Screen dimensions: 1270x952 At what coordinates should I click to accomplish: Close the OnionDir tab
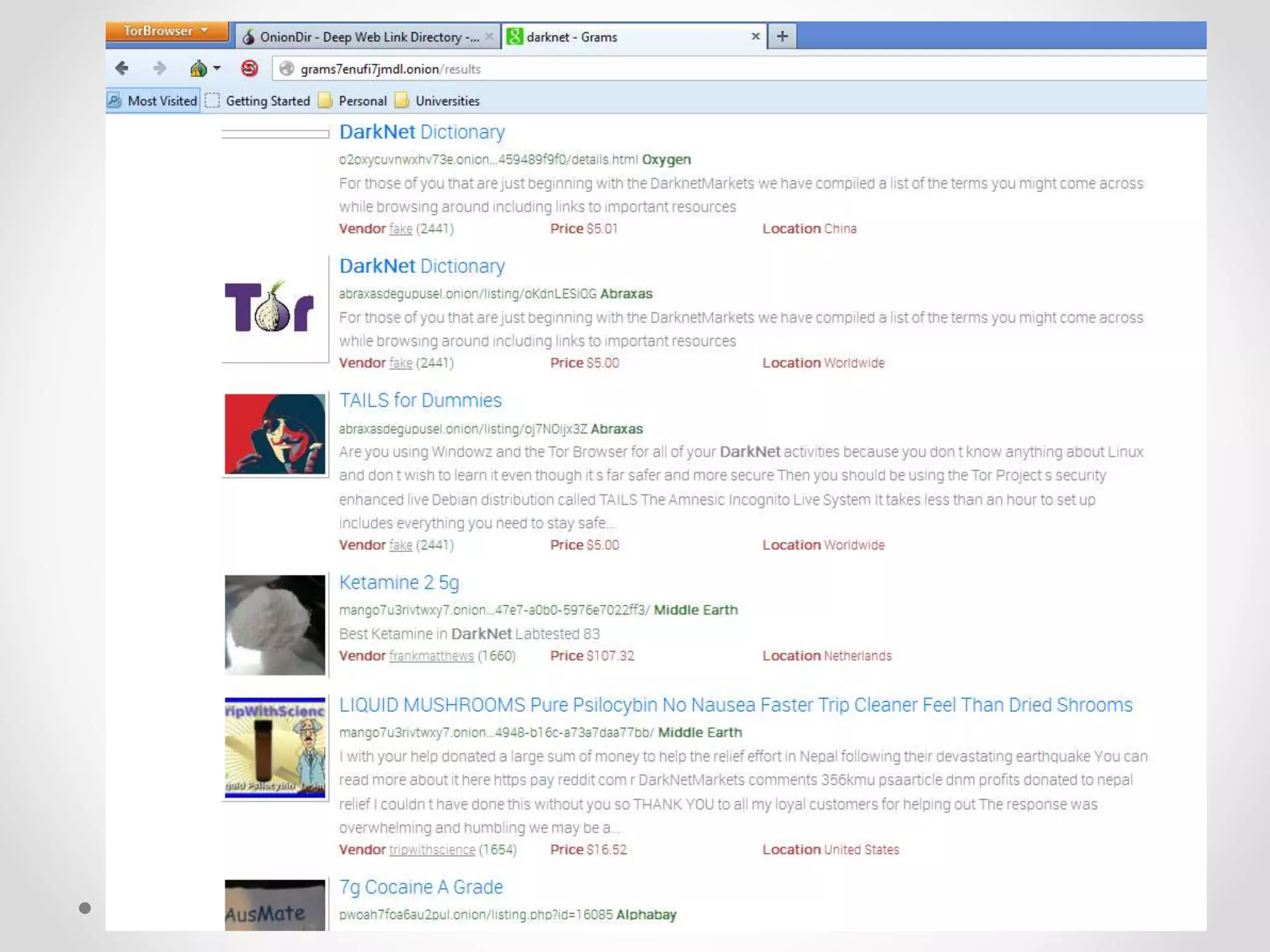tap(489, 37)
